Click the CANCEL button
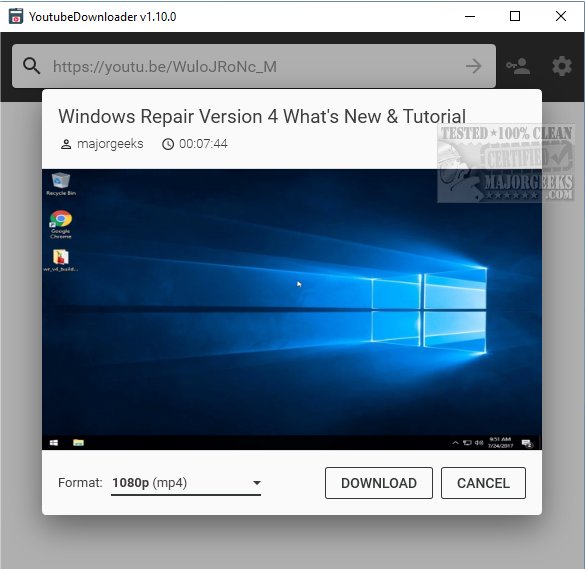 [483, 483]
